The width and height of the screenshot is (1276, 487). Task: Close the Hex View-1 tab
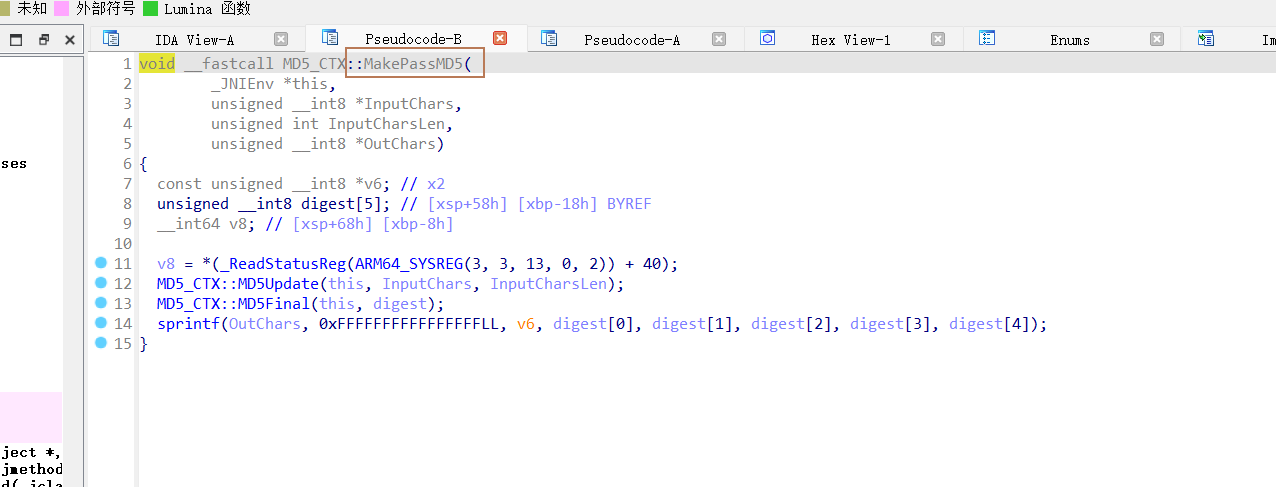[x=937, y=39]
